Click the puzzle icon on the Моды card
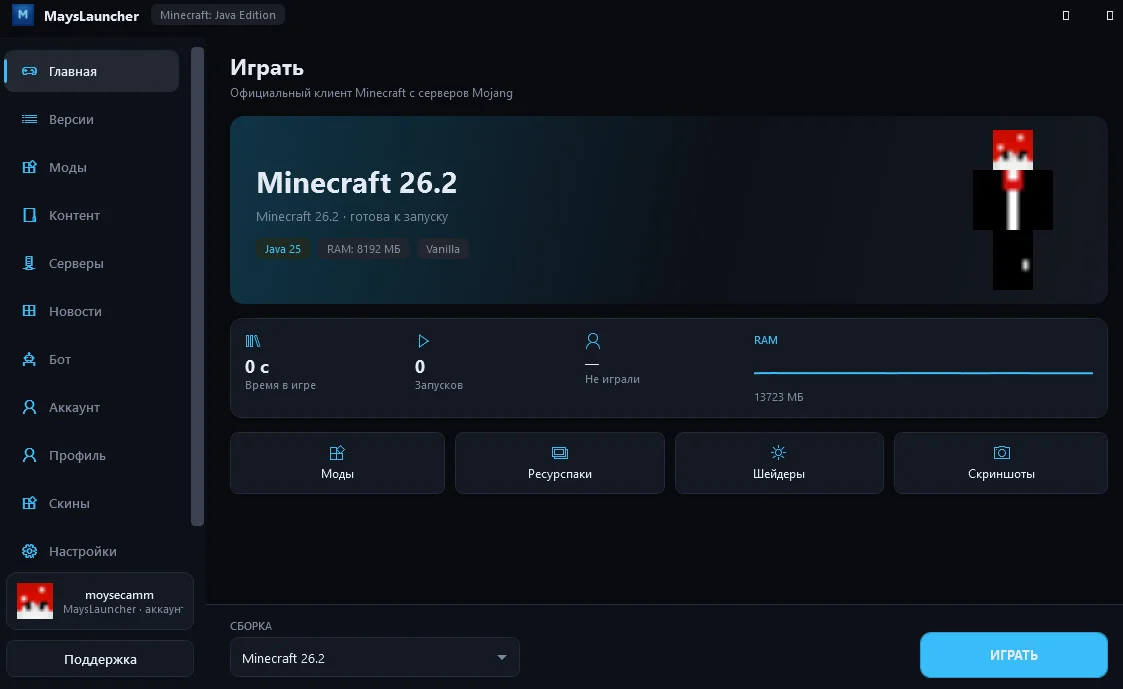Viewport: 1123px width, 689px height. pos(337,453)
